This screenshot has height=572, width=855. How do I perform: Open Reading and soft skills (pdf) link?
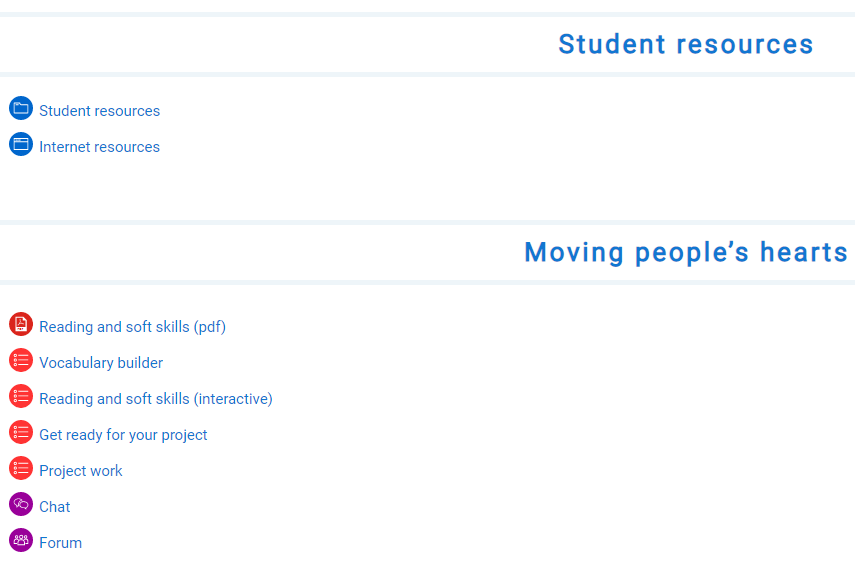click(x=132, y=327)
